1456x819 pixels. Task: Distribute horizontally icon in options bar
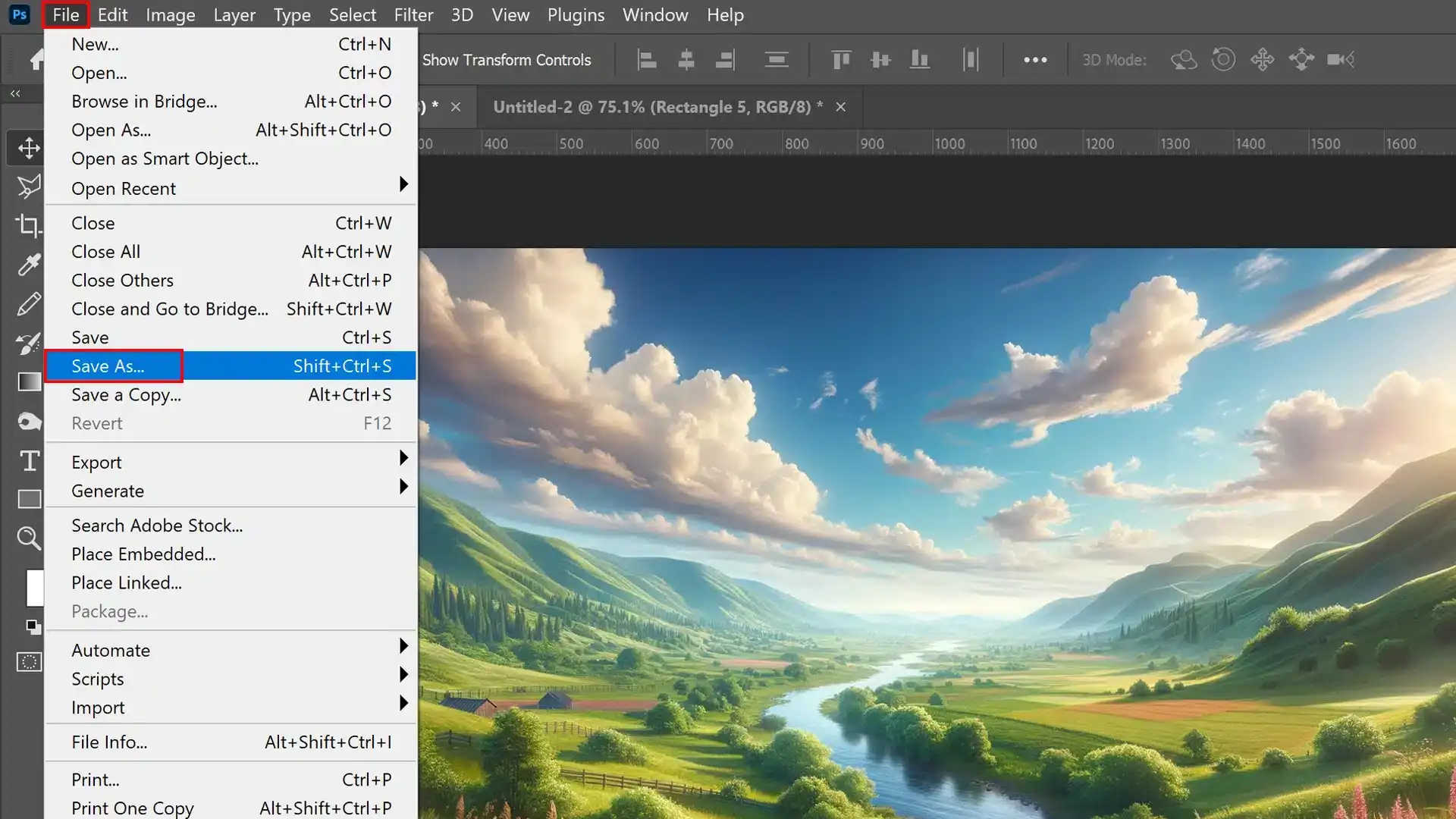pyautogui.click(x=971, y=59)
